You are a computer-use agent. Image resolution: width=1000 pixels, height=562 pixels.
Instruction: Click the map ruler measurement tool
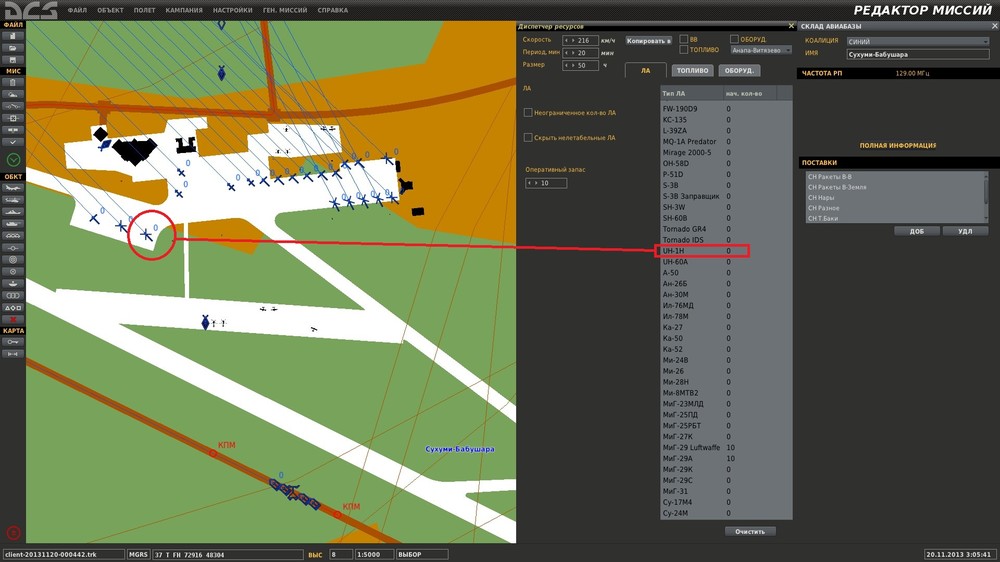tap(13, 353)
